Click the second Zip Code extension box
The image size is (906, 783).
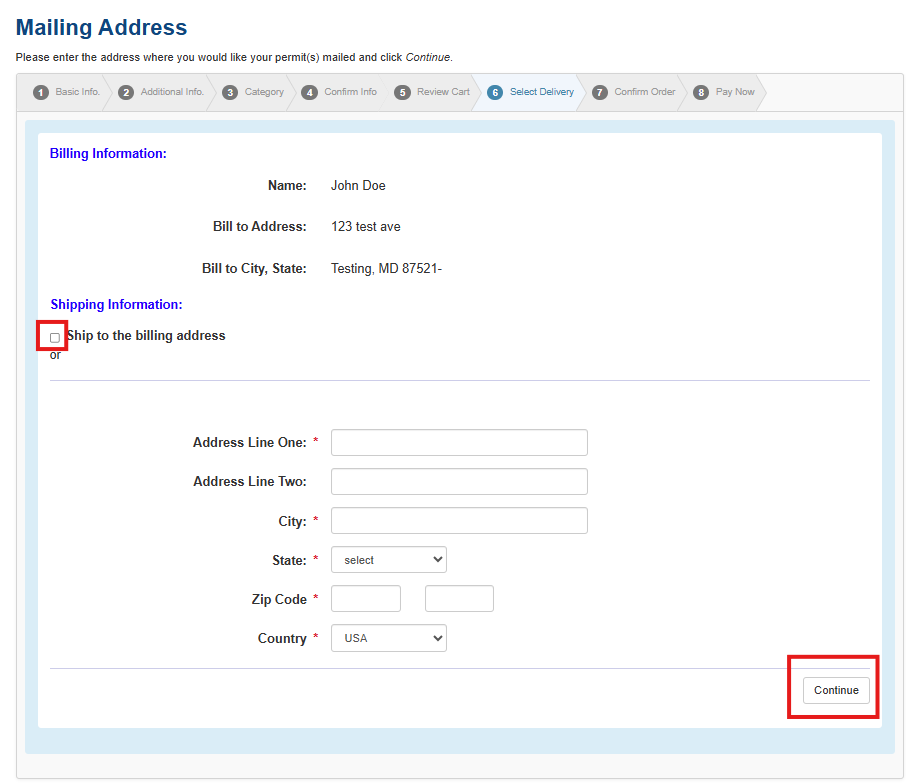pyautogui.click(x=459, y=599)
